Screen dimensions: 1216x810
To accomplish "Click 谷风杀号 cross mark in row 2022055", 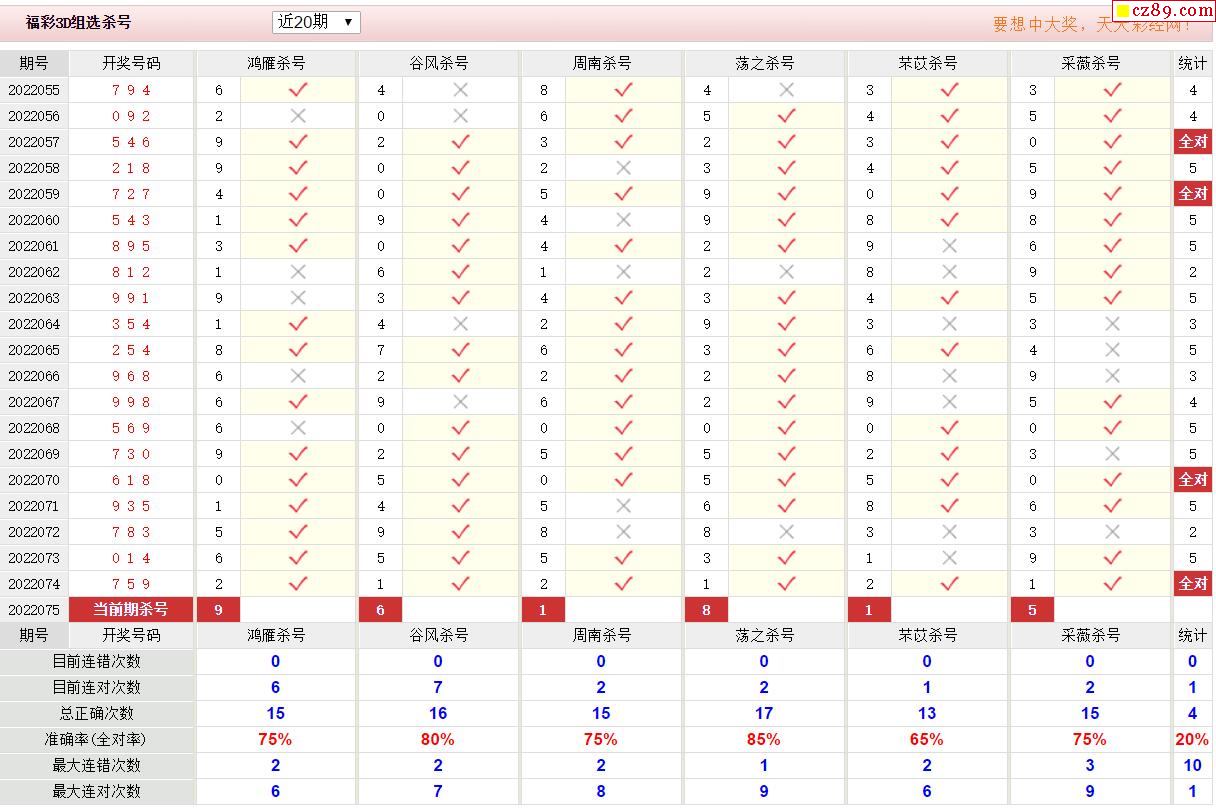I will pos(460,90).
